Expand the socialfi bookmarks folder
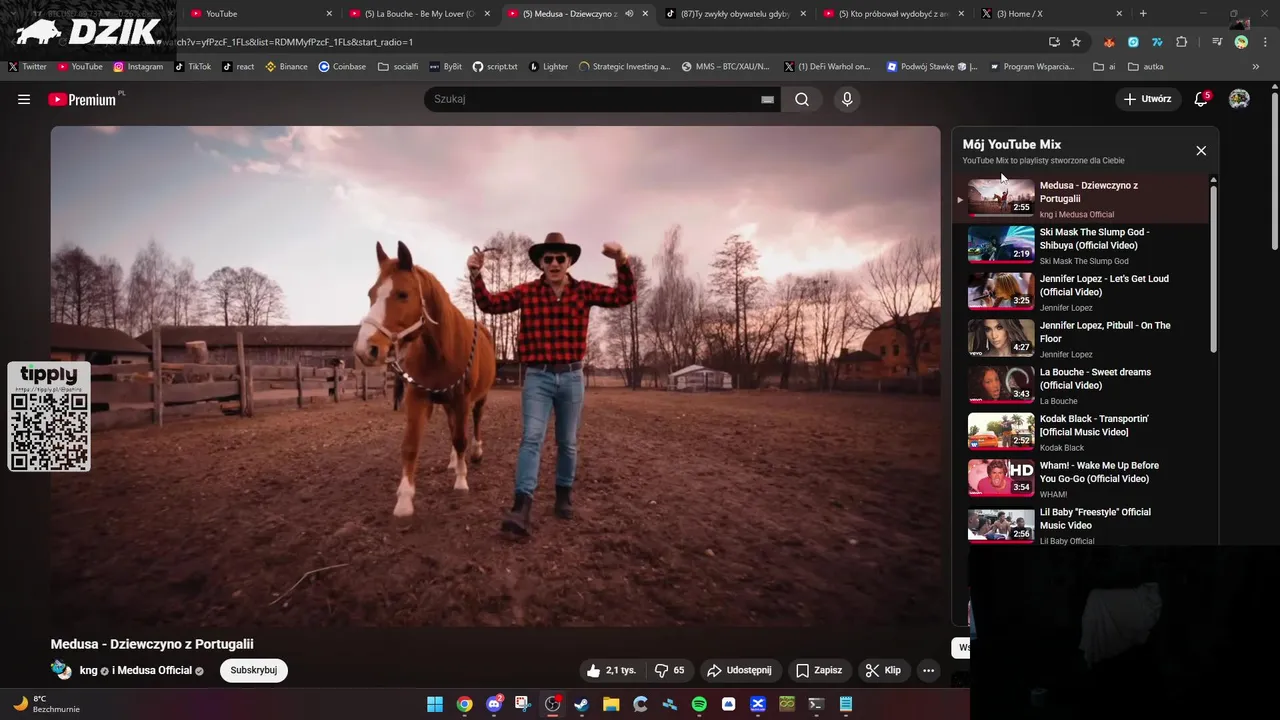 pyautogui.click(x=398, y=67)
